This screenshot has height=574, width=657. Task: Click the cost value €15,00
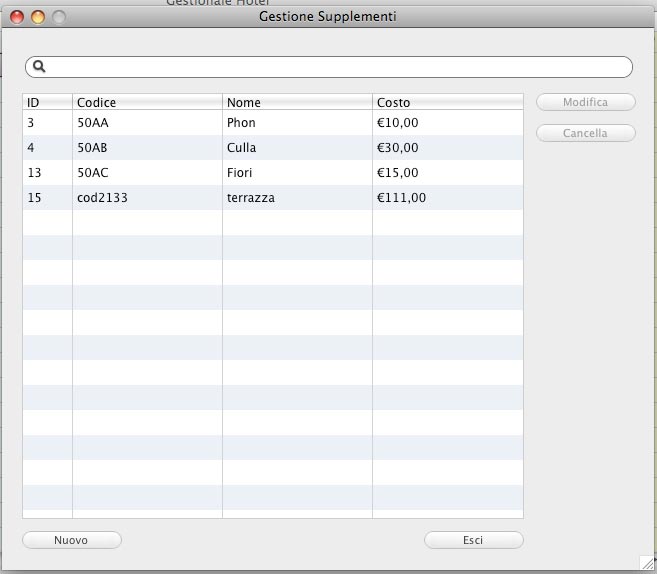coord(397,173)
